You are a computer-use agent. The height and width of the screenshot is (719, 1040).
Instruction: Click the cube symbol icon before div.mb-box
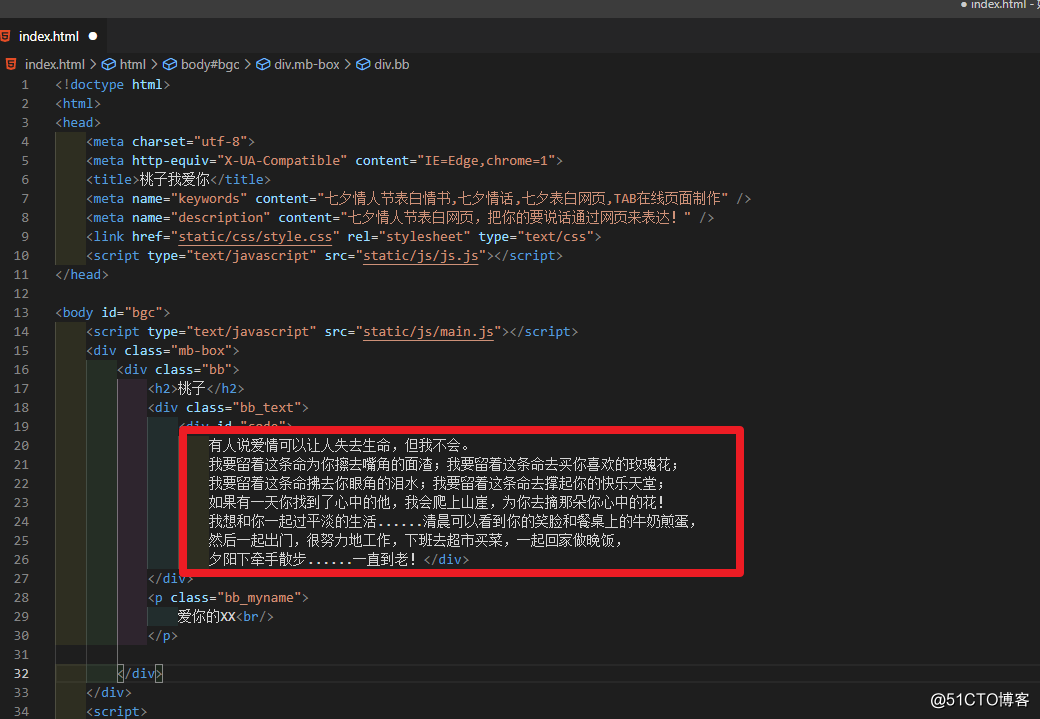click(x=263, y=64)
